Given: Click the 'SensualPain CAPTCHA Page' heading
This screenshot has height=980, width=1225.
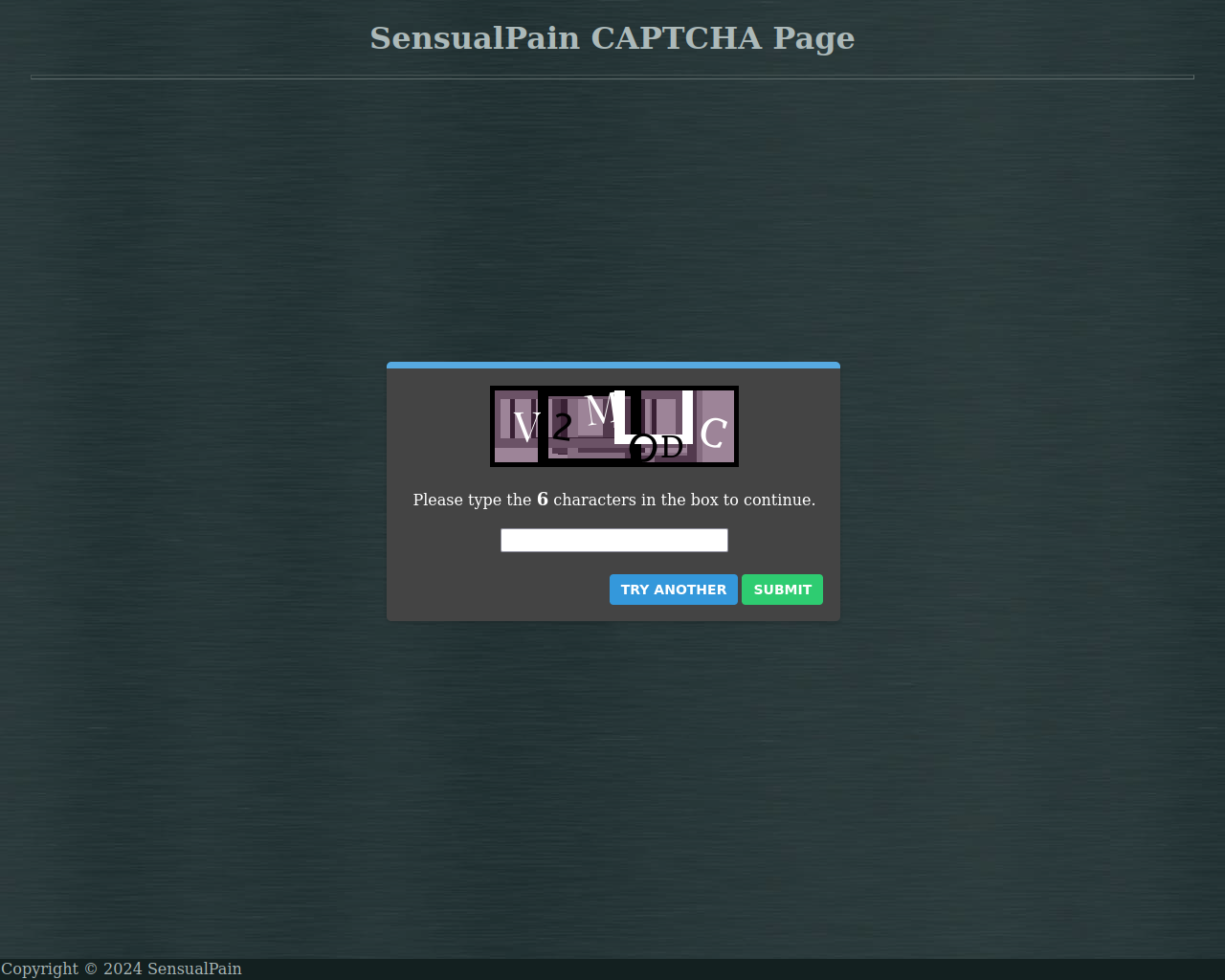Looking at the screenshot, I should click(x=612, y=38).
